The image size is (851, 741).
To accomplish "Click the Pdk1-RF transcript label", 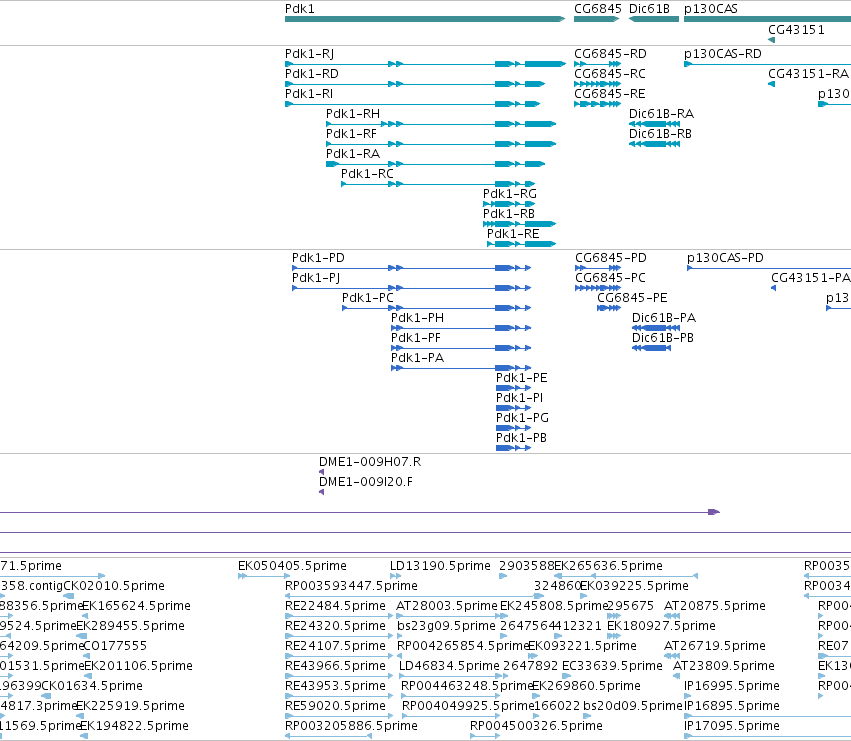I will click(x=351, y=134).
